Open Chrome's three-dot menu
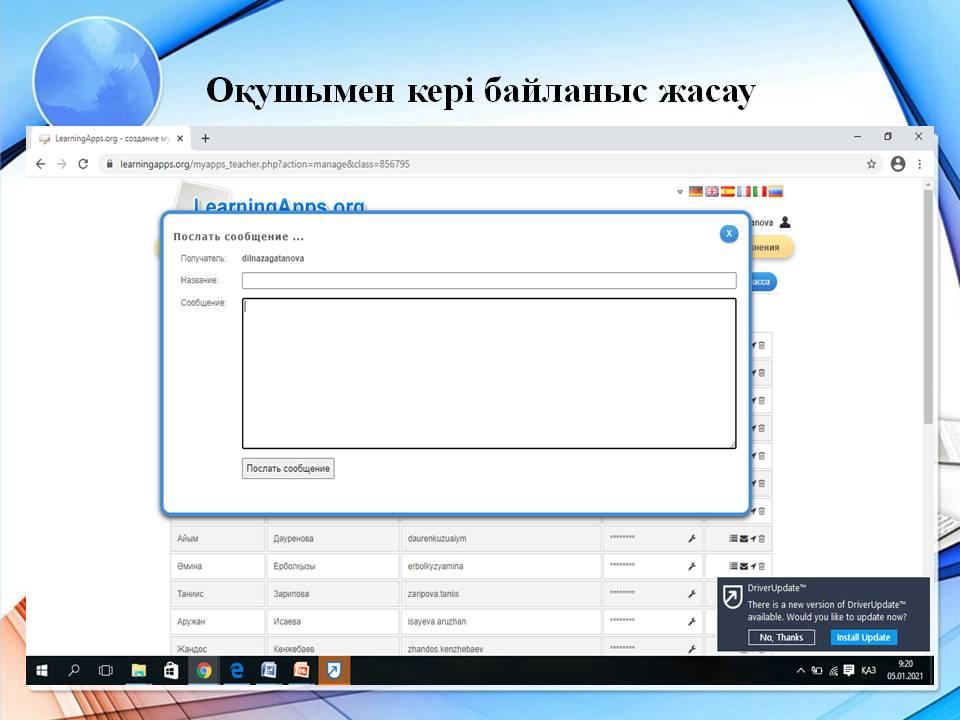Image resolution: width=960 pixels, height=720 pixels. tap(920, 164)
